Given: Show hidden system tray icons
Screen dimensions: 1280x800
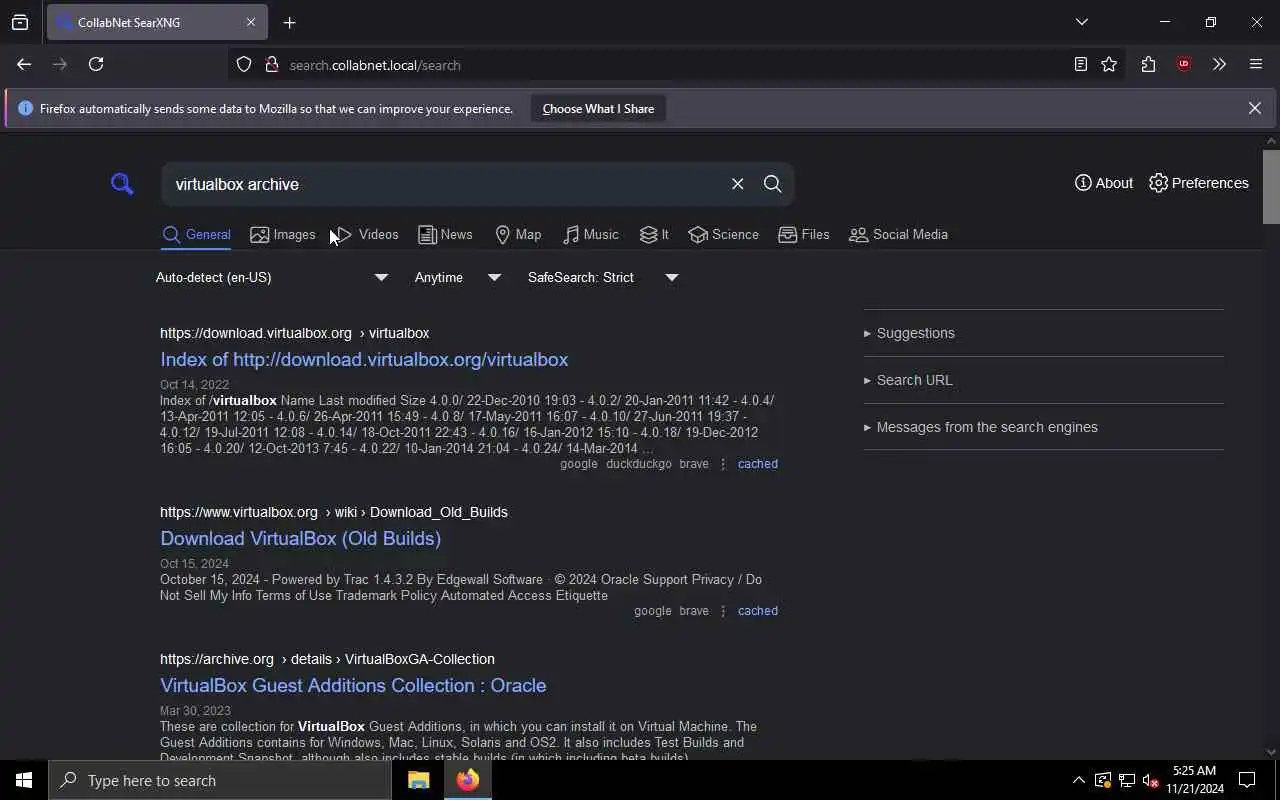Looking at the screenshot, I should pos(1078,780).
